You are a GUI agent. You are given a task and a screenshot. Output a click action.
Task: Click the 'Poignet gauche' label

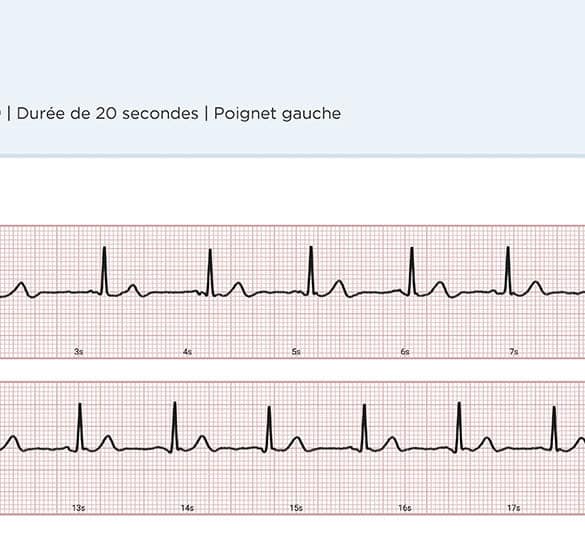point(277,114)
